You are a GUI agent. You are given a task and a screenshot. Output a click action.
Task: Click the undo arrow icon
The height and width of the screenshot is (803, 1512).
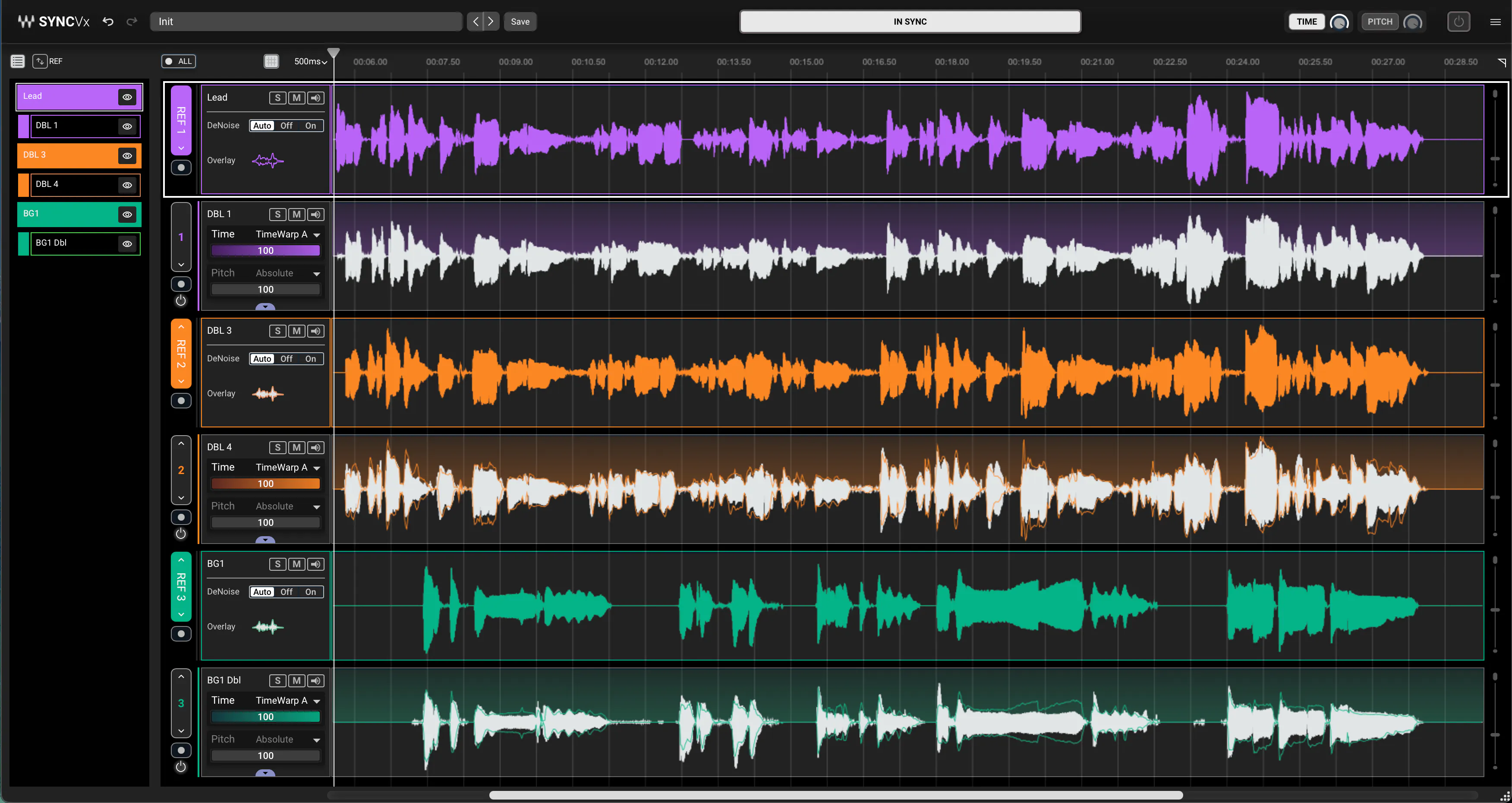pyautogui.click(x=108, y=22)
